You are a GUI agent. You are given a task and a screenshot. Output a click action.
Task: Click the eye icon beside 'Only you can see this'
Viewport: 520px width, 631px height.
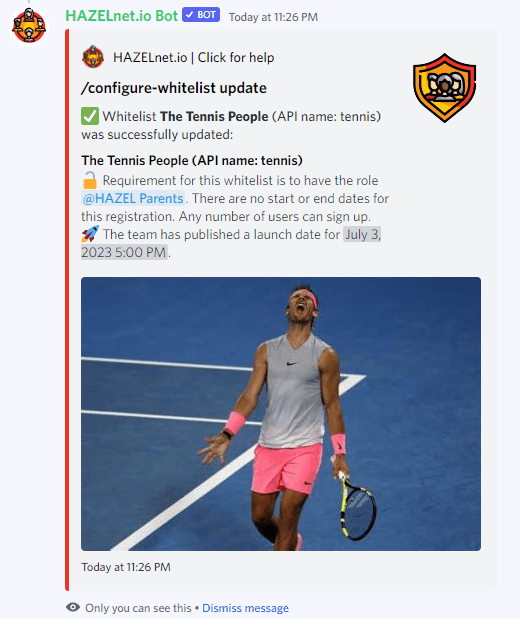[73, 607]
